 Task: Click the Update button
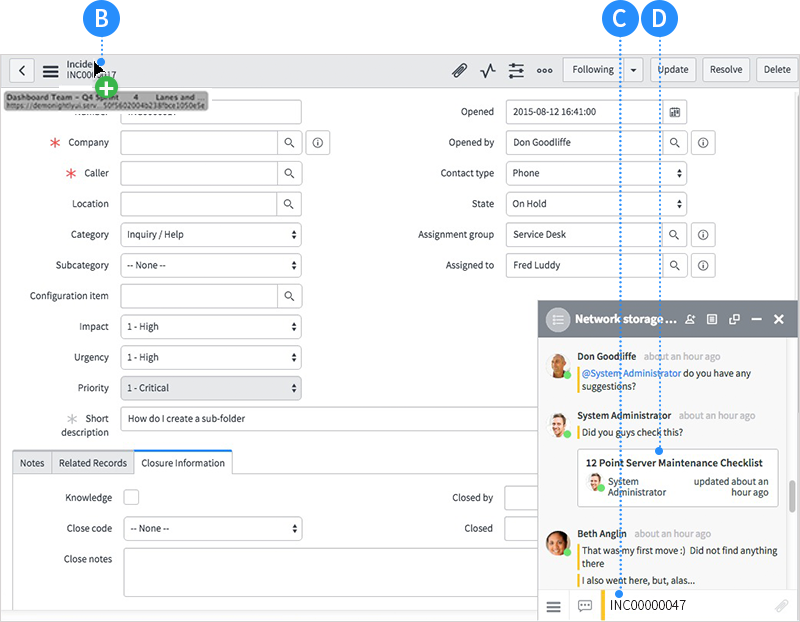point(672,70)
